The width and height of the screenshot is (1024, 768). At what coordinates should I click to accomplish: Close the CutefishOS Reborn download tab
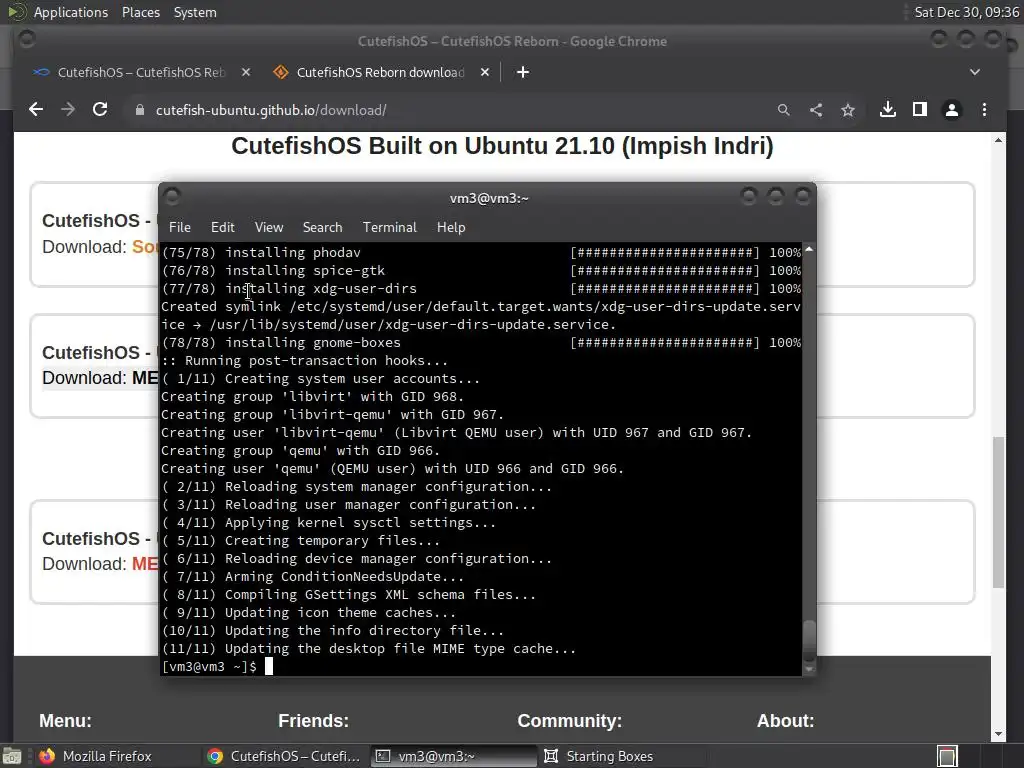coord(485,72)
